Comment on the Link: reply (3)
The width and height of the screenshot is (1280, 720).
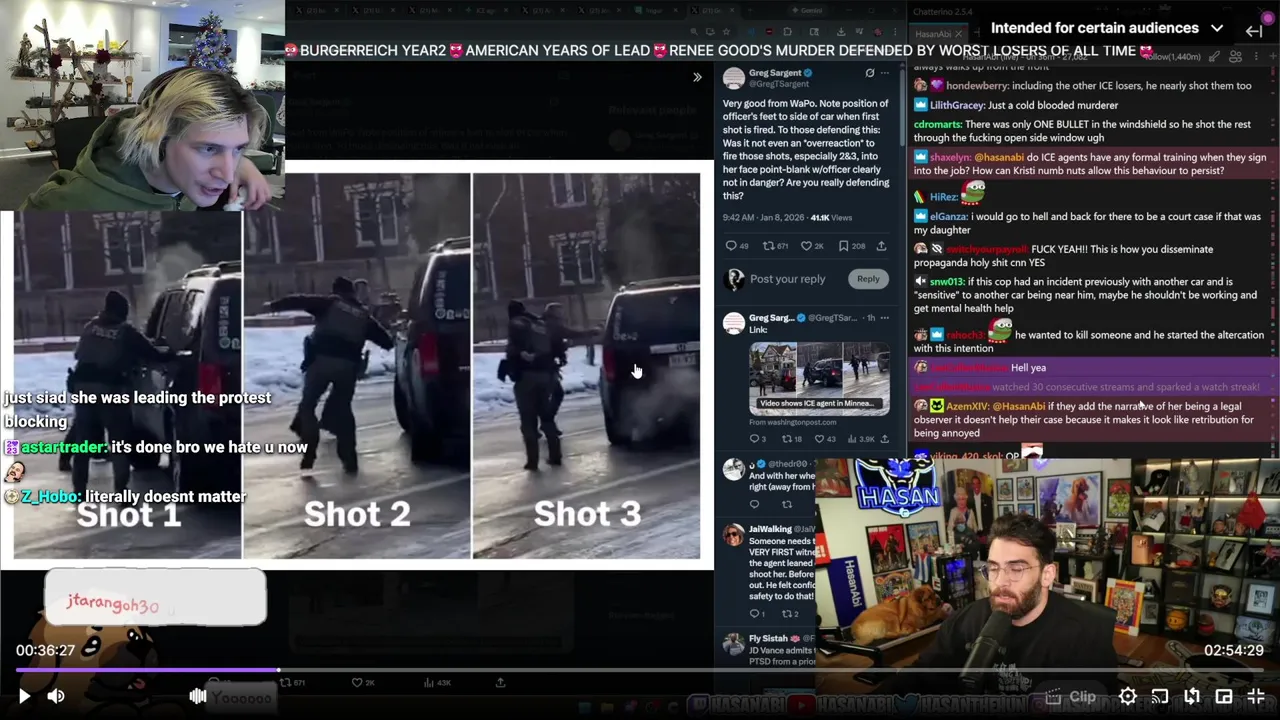(757, 439)
